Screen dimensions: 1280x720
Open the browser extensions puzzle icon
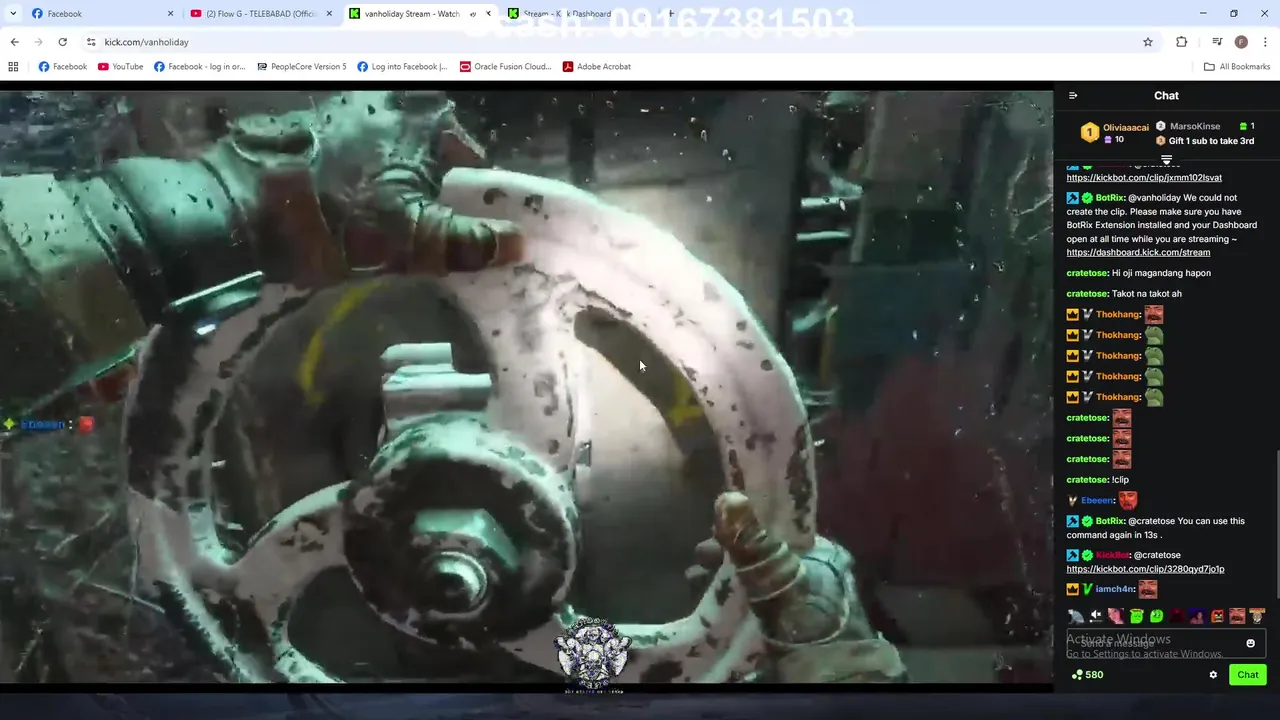(1182, 42)
